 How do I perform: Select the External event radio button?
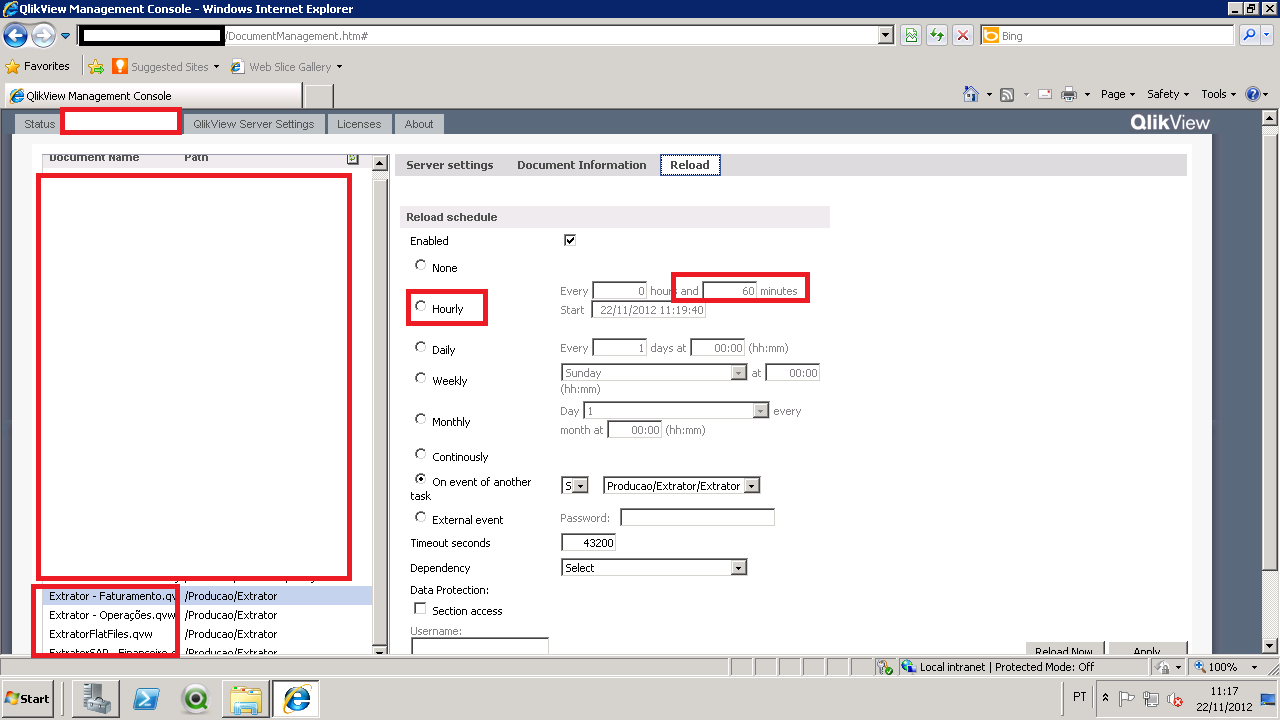(x=420, y=517)
